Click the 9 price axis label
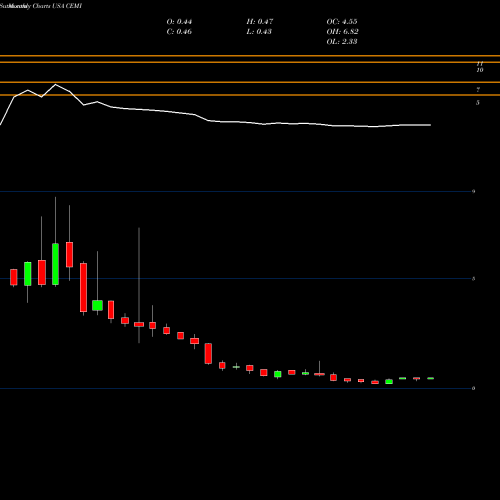This screenshot has height=500, width=500. (473, 191)
